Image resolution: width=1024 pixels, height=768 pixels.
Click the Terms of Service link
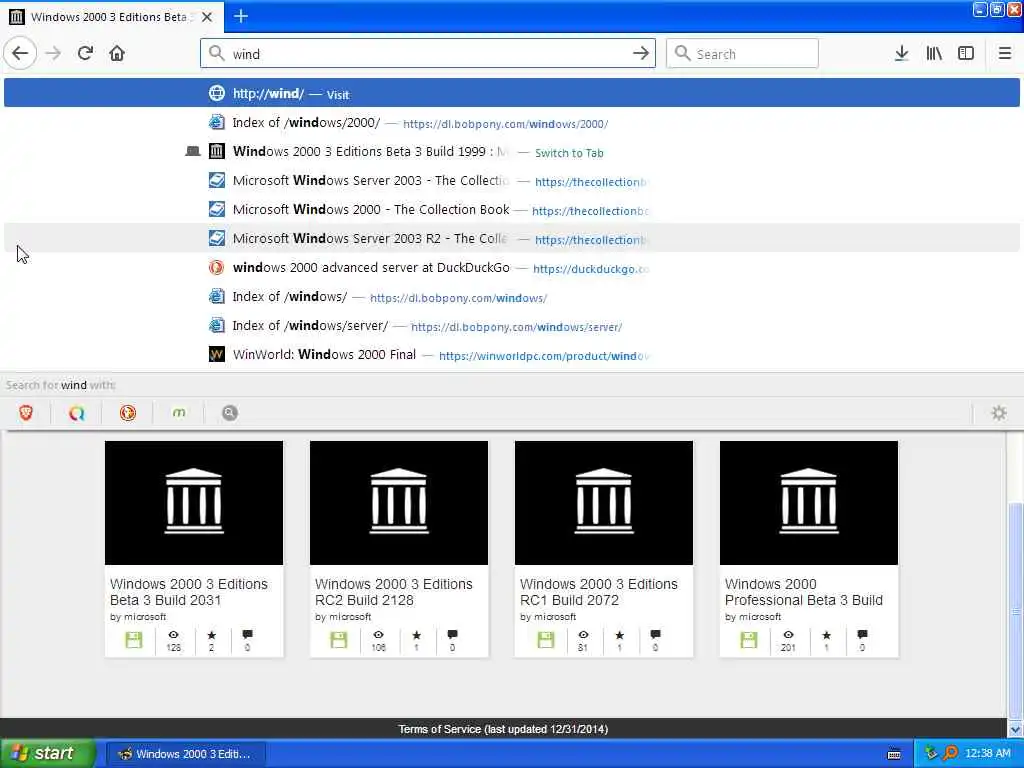pos(503,729)
